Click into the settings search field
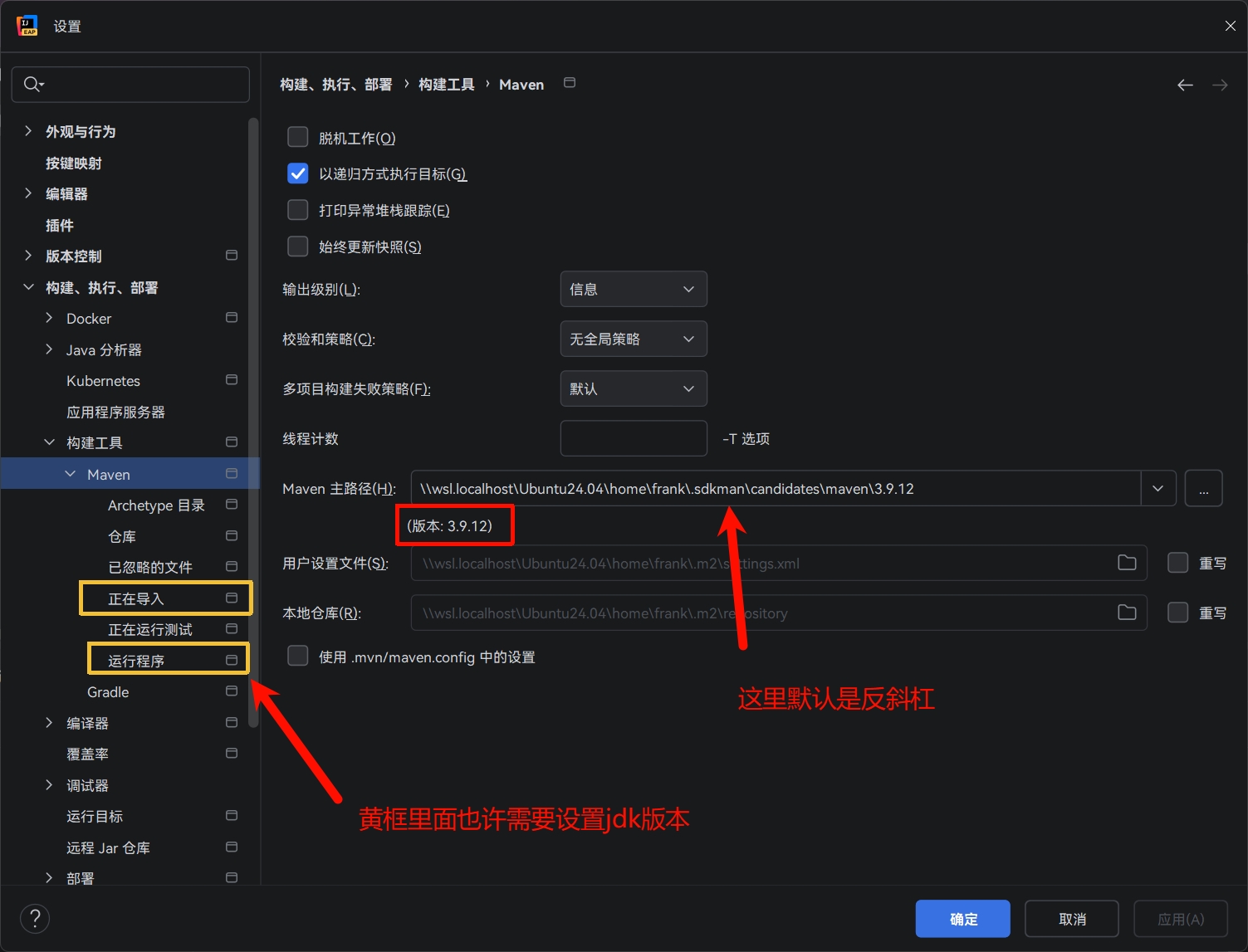The width and height of the screenshot is (1248, 952). [130, 84]
